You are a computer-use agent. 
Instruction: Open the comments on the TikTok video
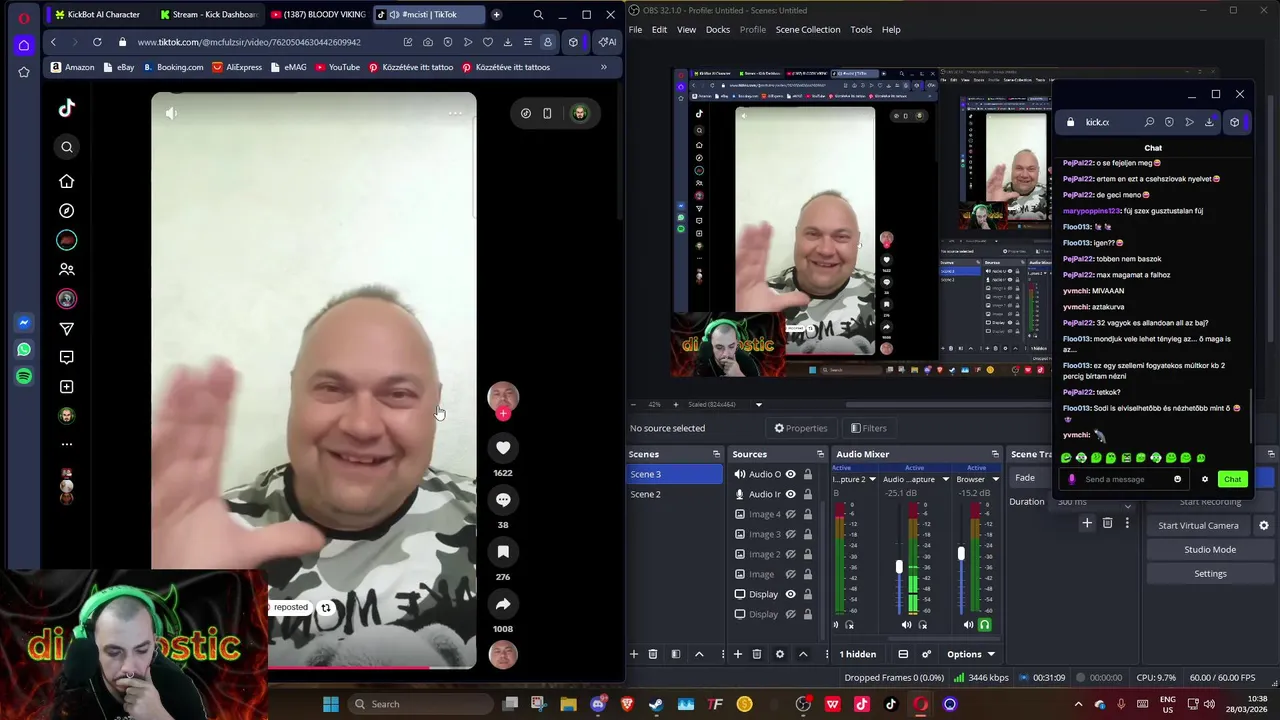503,500
